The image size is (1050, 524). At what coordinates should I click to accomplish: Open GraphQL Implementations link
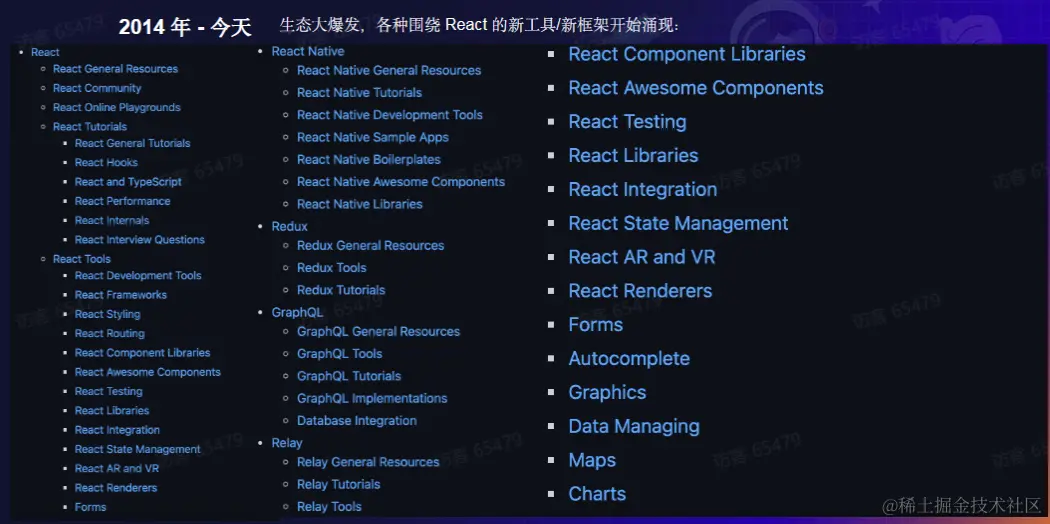pos(372,398)
